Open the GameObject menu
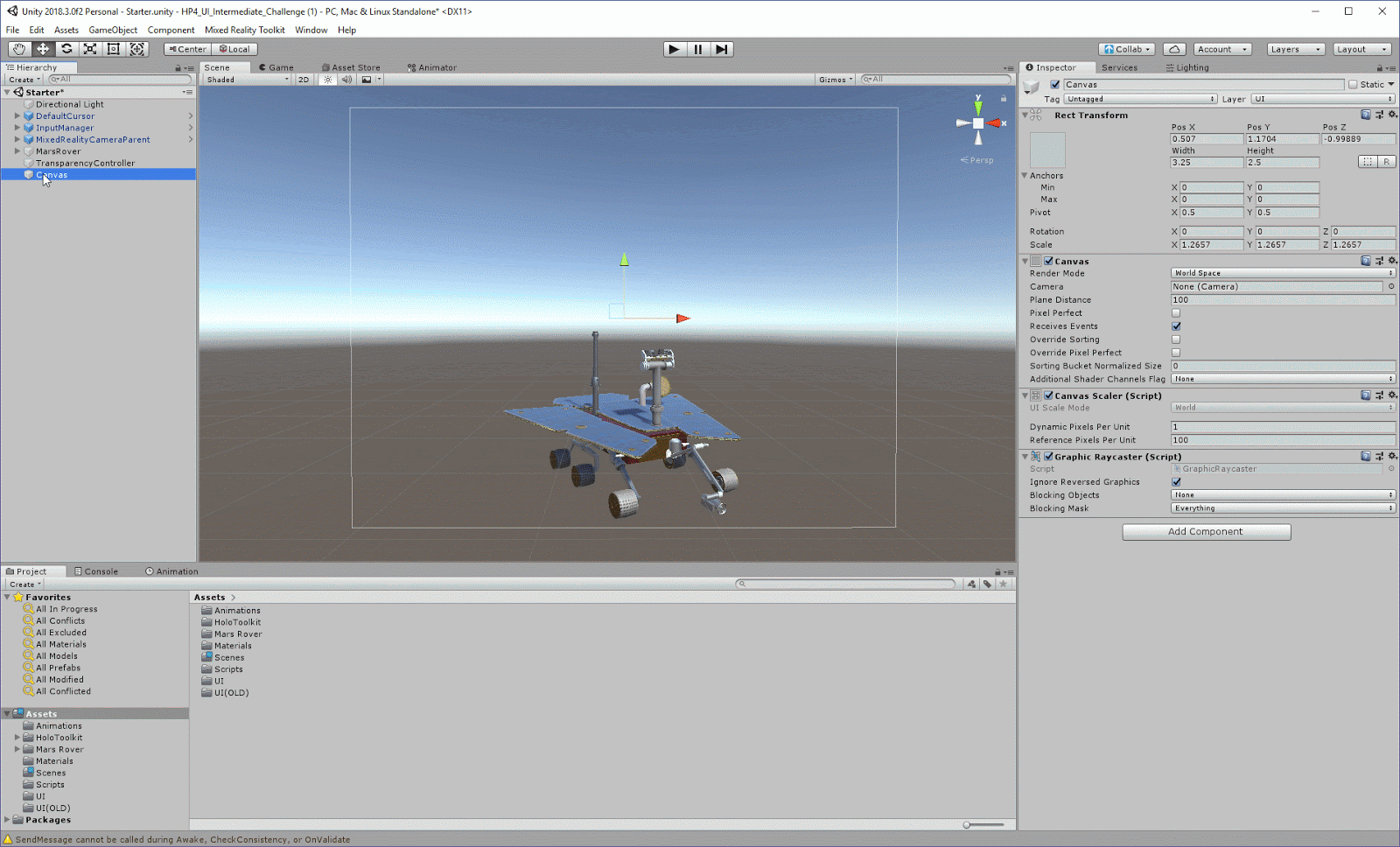Screen dimensions: 1400x847 (113, 30)
